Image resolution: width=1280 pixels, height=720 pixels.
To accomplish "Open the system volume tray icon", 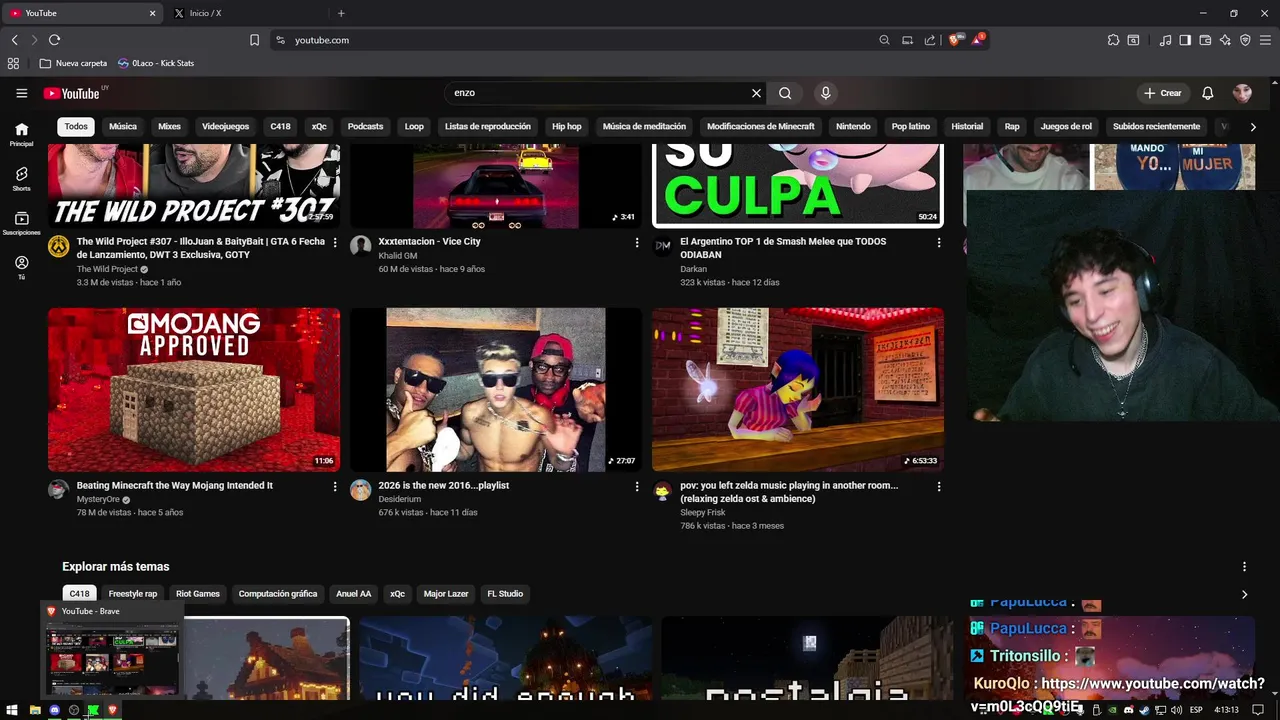I will coord(1176,710).
